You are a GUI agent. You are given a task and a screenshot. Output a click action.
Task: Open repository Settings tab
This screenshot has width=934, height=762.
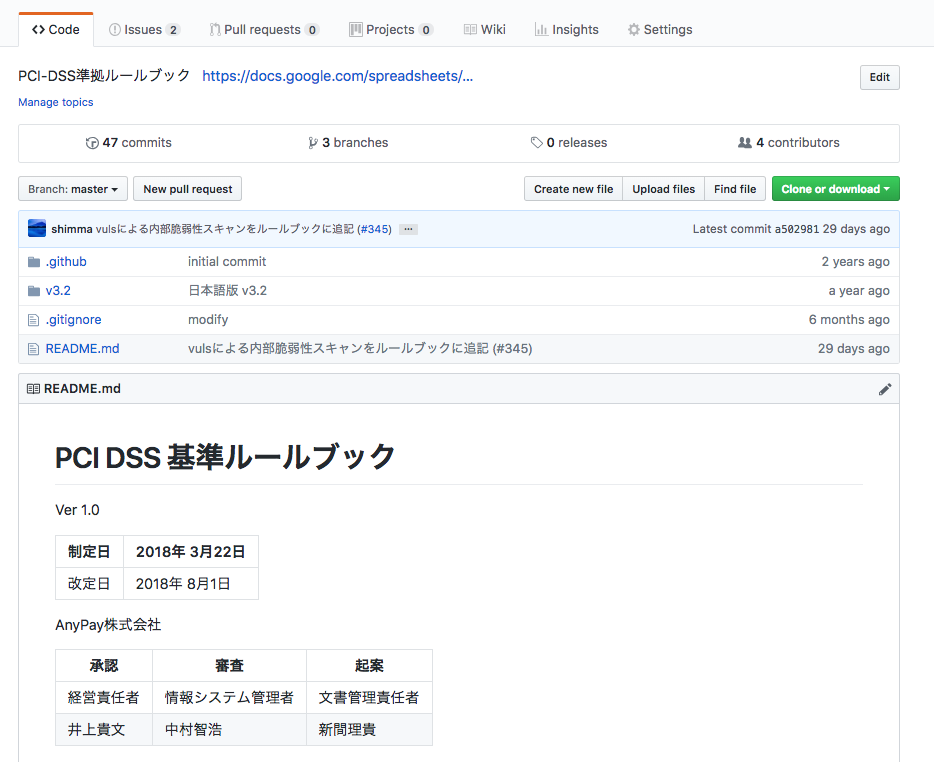tap(660, 30)
